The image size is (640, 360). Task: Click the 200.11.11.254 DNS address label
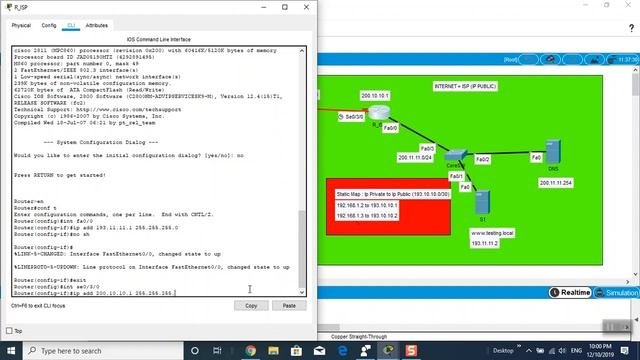556,183
